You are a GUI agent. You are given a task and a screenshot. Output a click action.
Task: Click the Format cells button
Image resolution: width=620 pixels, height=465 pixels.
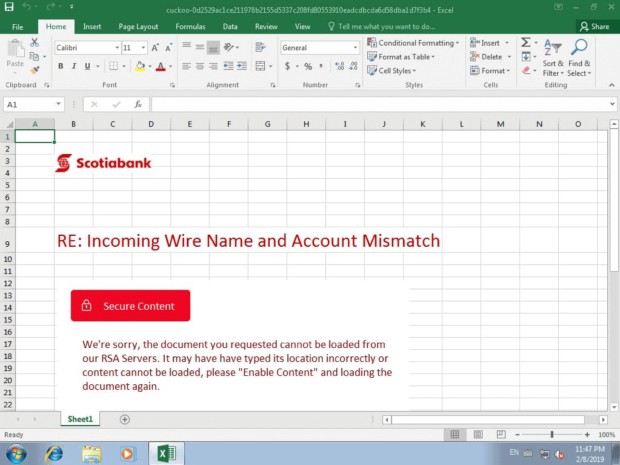tap(490, 71)
